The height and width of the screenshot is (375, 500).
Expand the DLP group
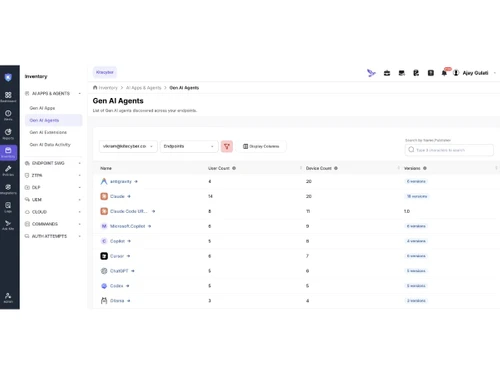click(x=80, y=188)
